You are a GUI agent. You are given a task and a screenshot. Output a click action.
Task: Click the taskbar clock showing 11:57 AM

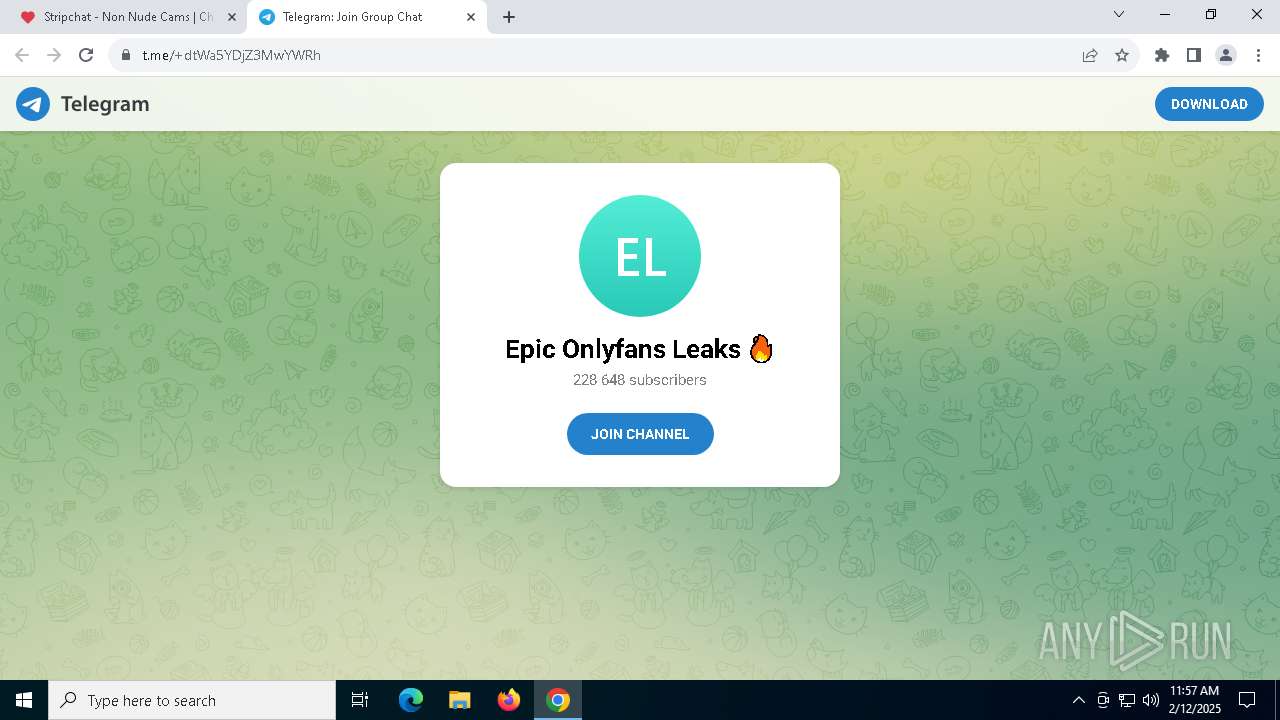pos(1195,700)
